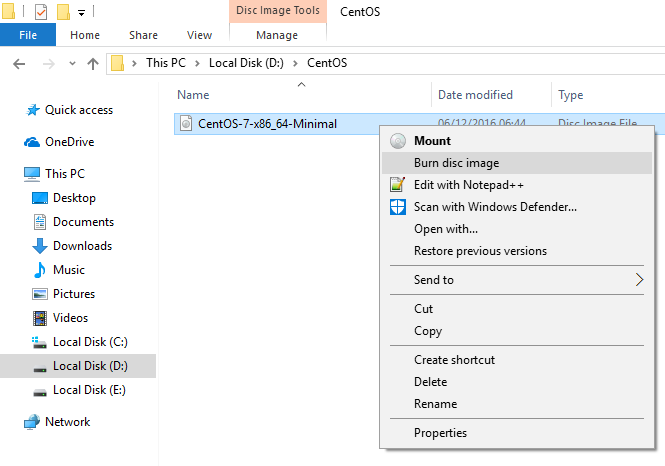Open Properties from the context menu
Screen dimensions: 665x466
[x=517, y=433]
